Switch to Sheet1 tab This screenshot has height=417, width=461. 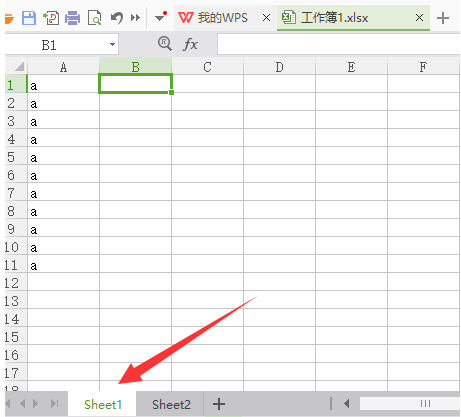(x=103, y=404)
